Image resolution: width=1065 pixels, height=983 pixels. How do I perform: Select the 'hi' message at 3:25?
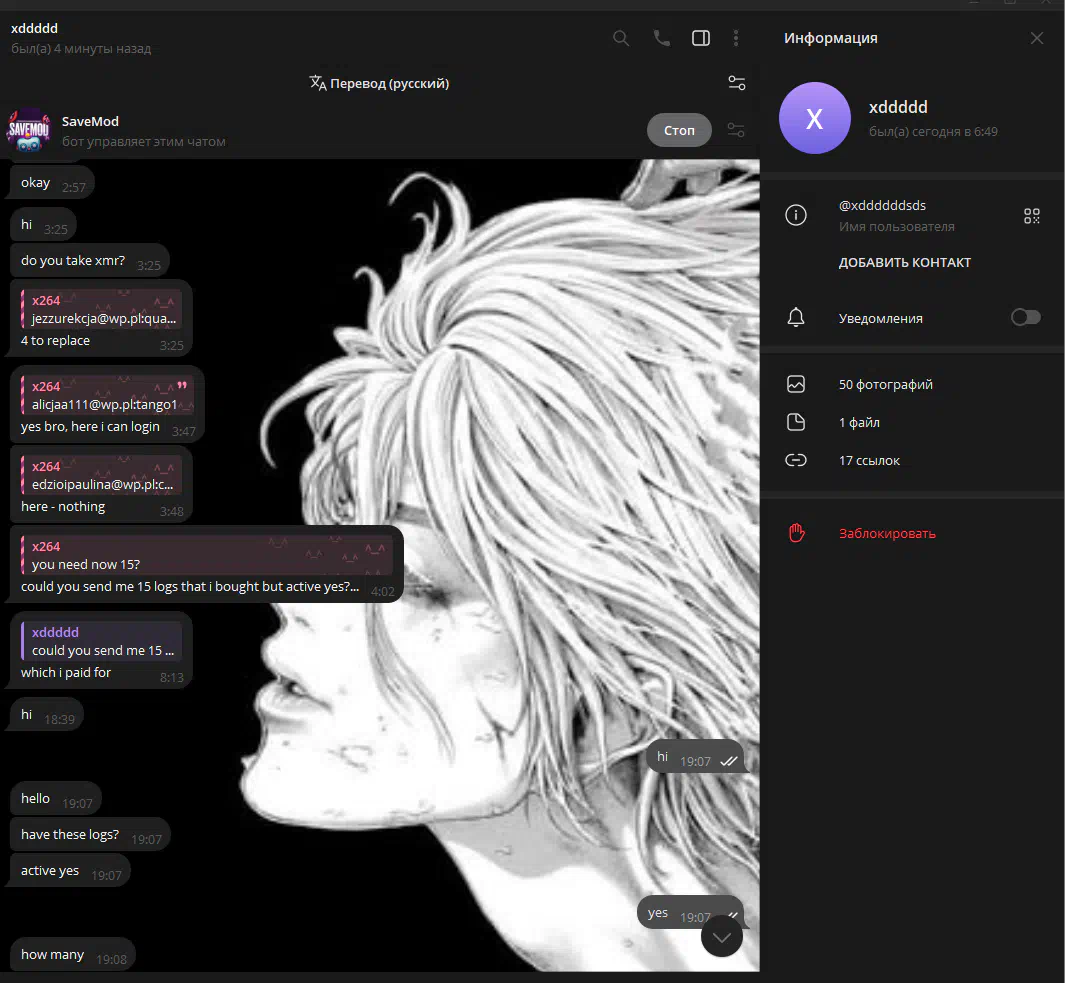pyautogui.click(x=43, y=225)
